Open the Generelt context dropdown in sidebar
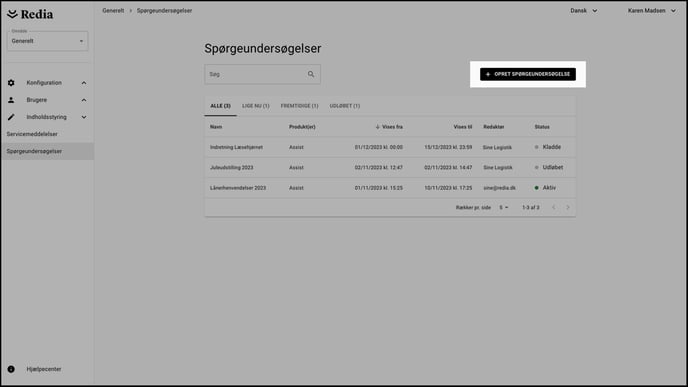The width and height of the screenshot is (688, 387). click(x=47, y=41)
